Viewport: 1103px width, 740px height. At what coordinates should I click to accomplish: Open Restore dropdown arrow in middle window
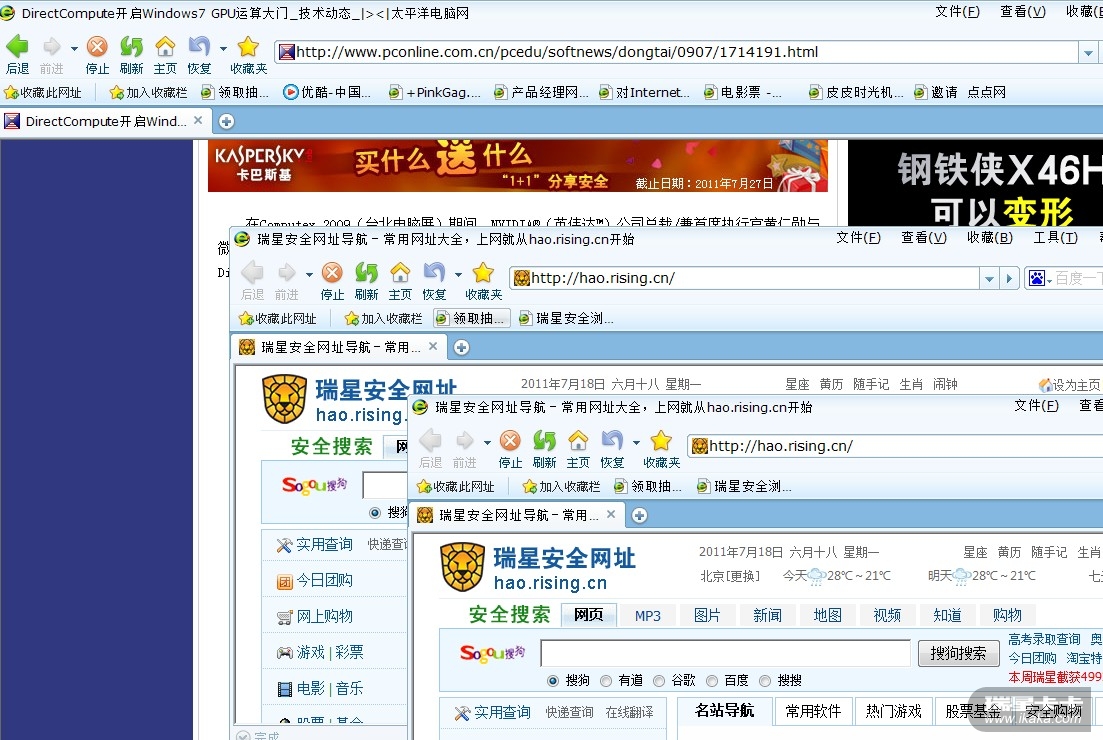[458, 274]
